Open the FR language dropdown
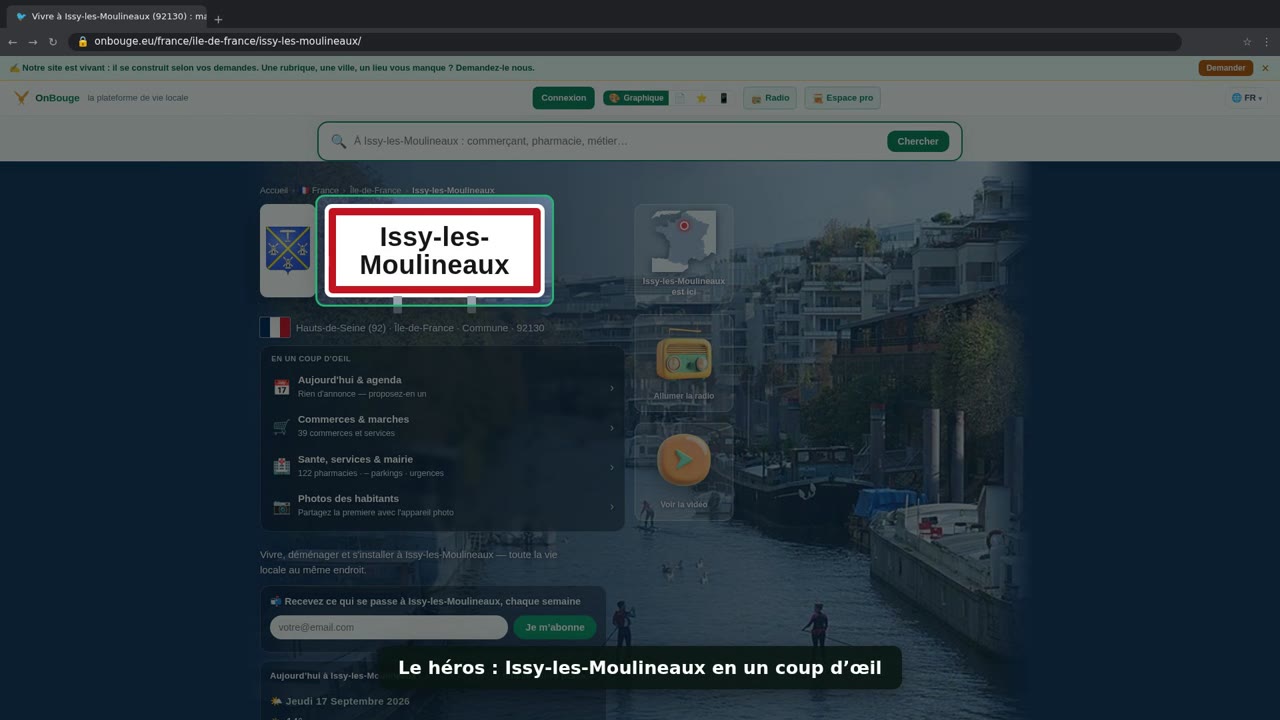 1246,98
